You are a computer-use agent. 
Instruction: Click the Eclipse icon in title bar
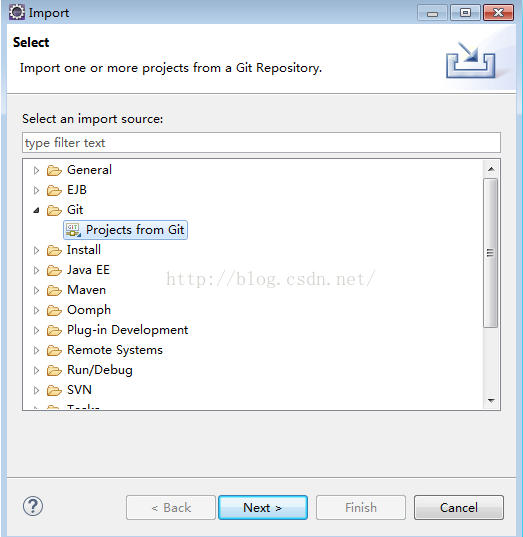tap(16, 12)
